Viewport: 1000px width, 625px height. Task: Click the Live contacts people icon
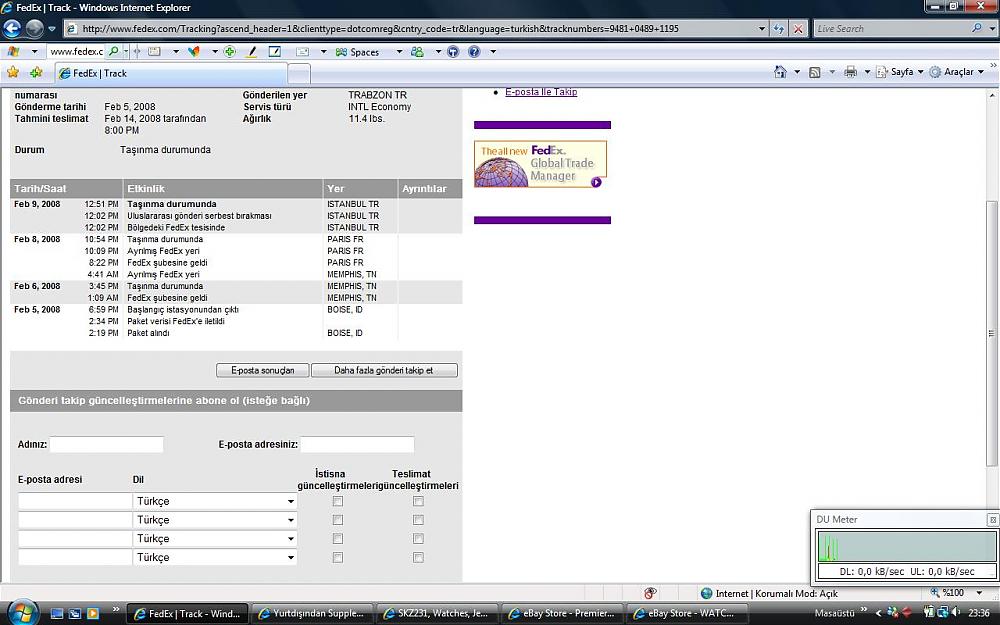pyautogui.click(x=417, y=52)
